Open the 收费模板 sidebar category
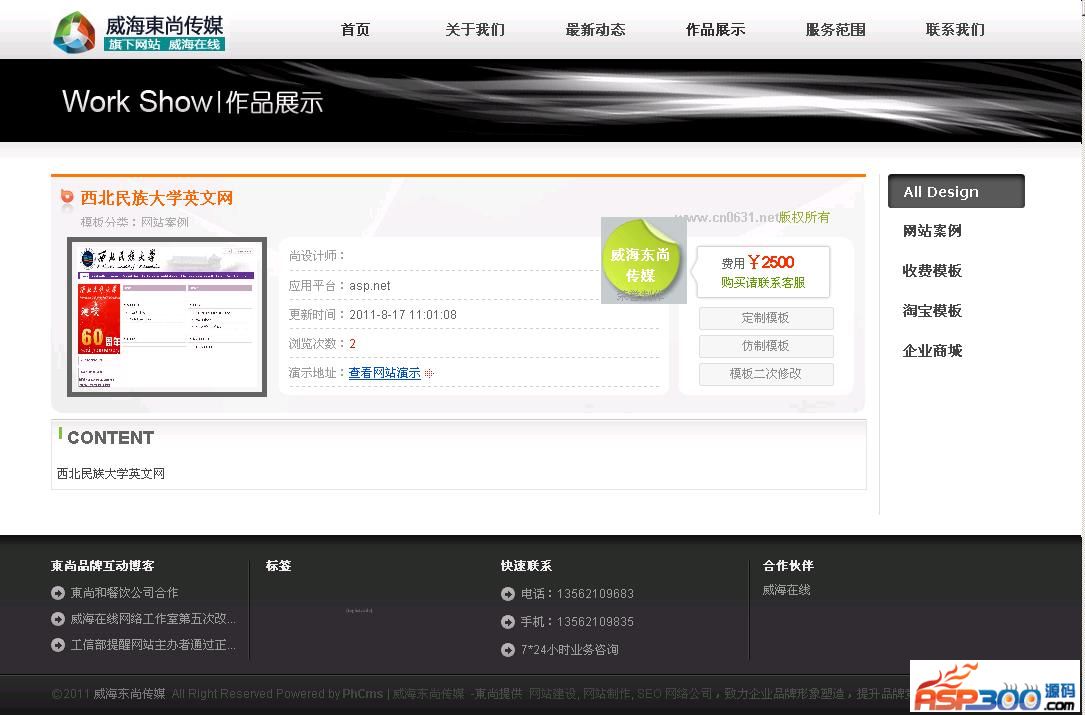The width and height of the screenshot is (1085, 715). [932, 271]
